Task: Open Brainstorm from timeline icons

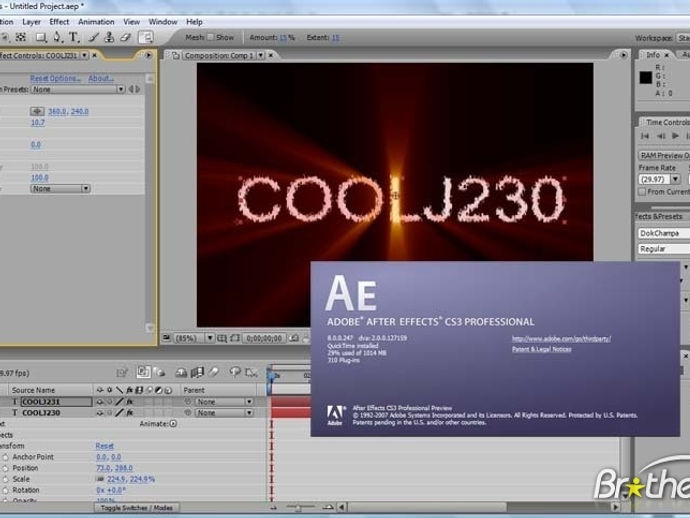Action: pos(235,373)
